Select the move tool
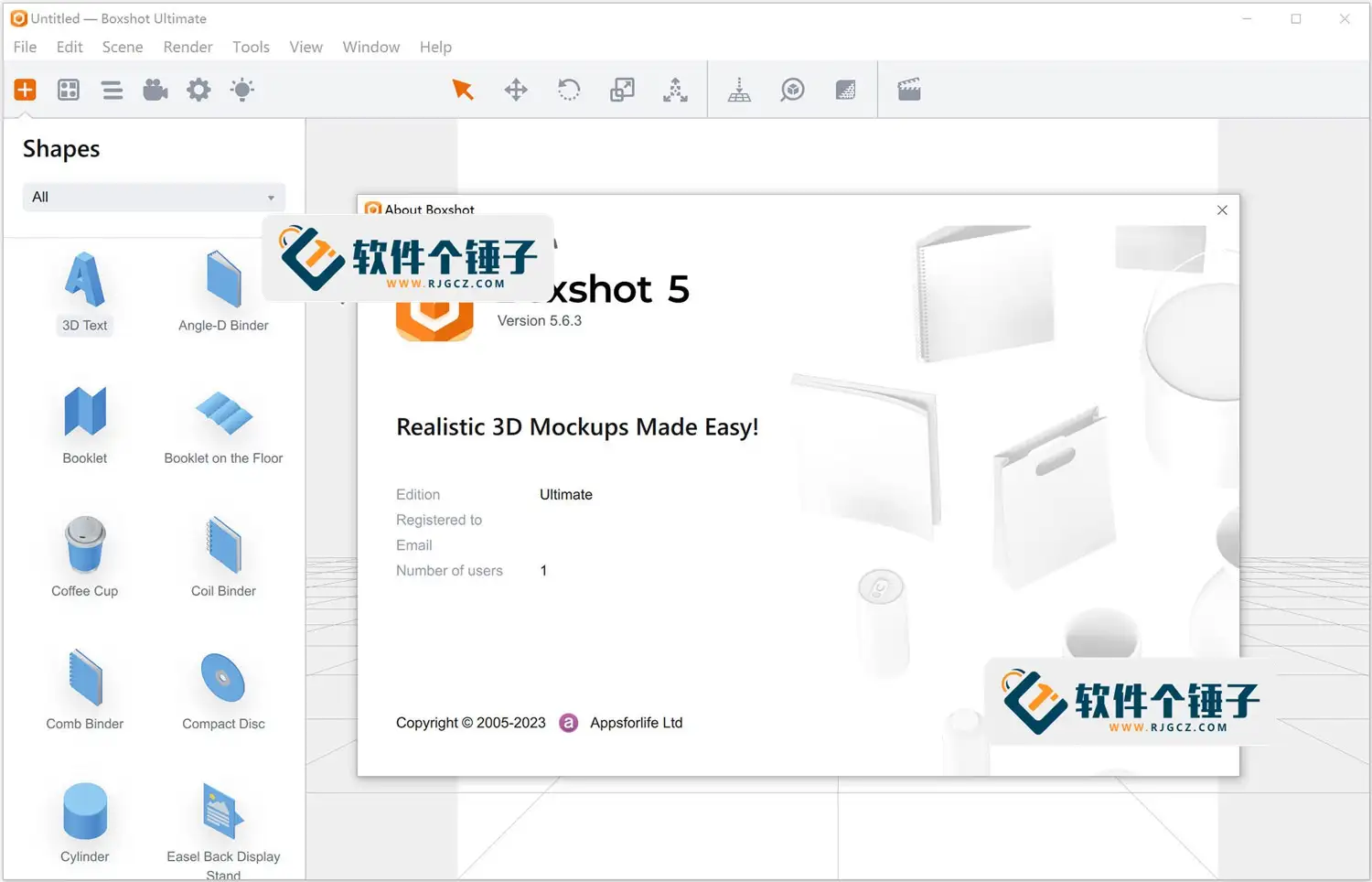Image resolution: width=1372 pixels, height=882 pixels. pos(516,90)
